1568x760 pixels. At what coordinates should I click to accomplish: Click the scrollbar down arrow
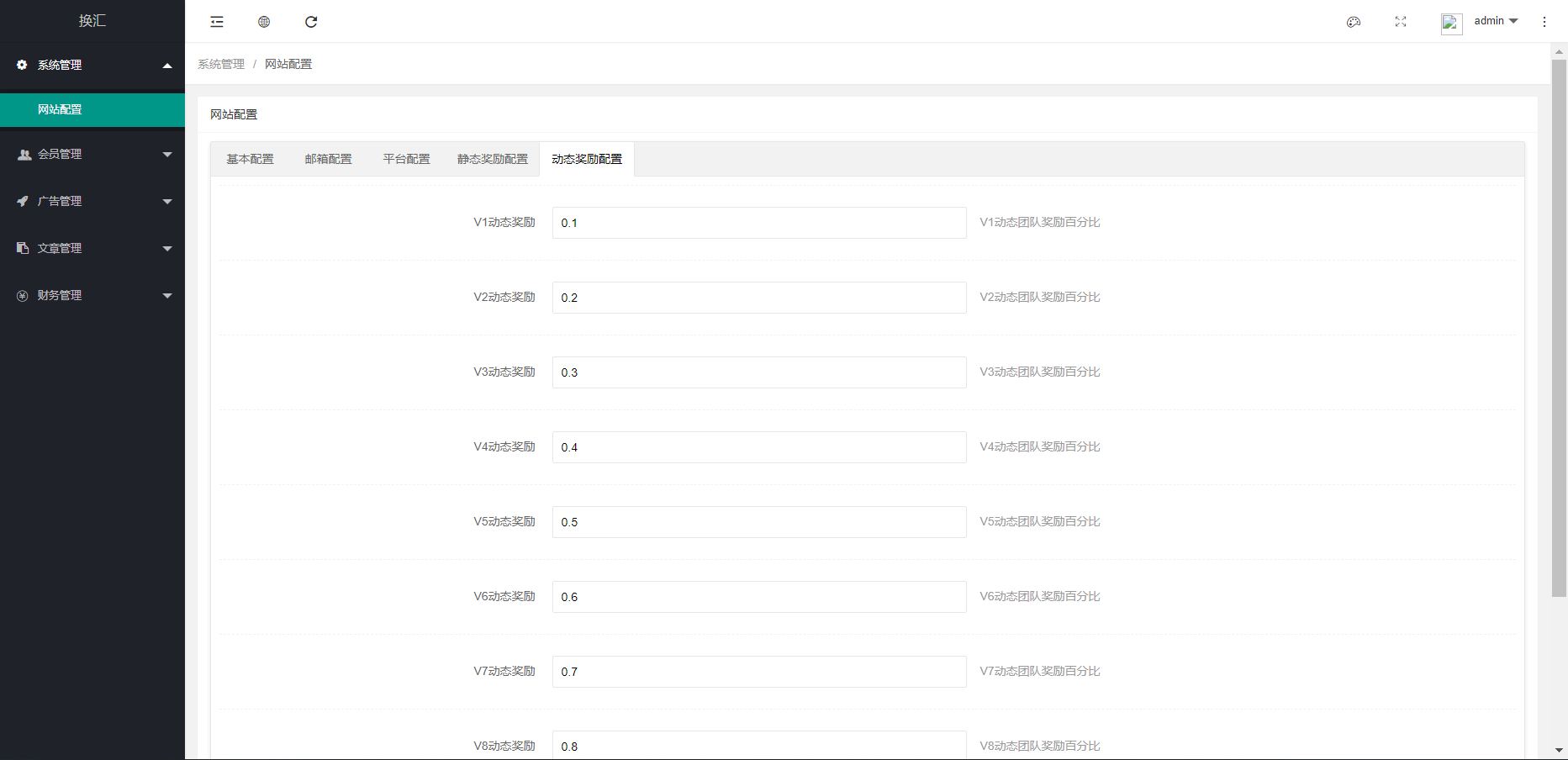click(1559, 750)
